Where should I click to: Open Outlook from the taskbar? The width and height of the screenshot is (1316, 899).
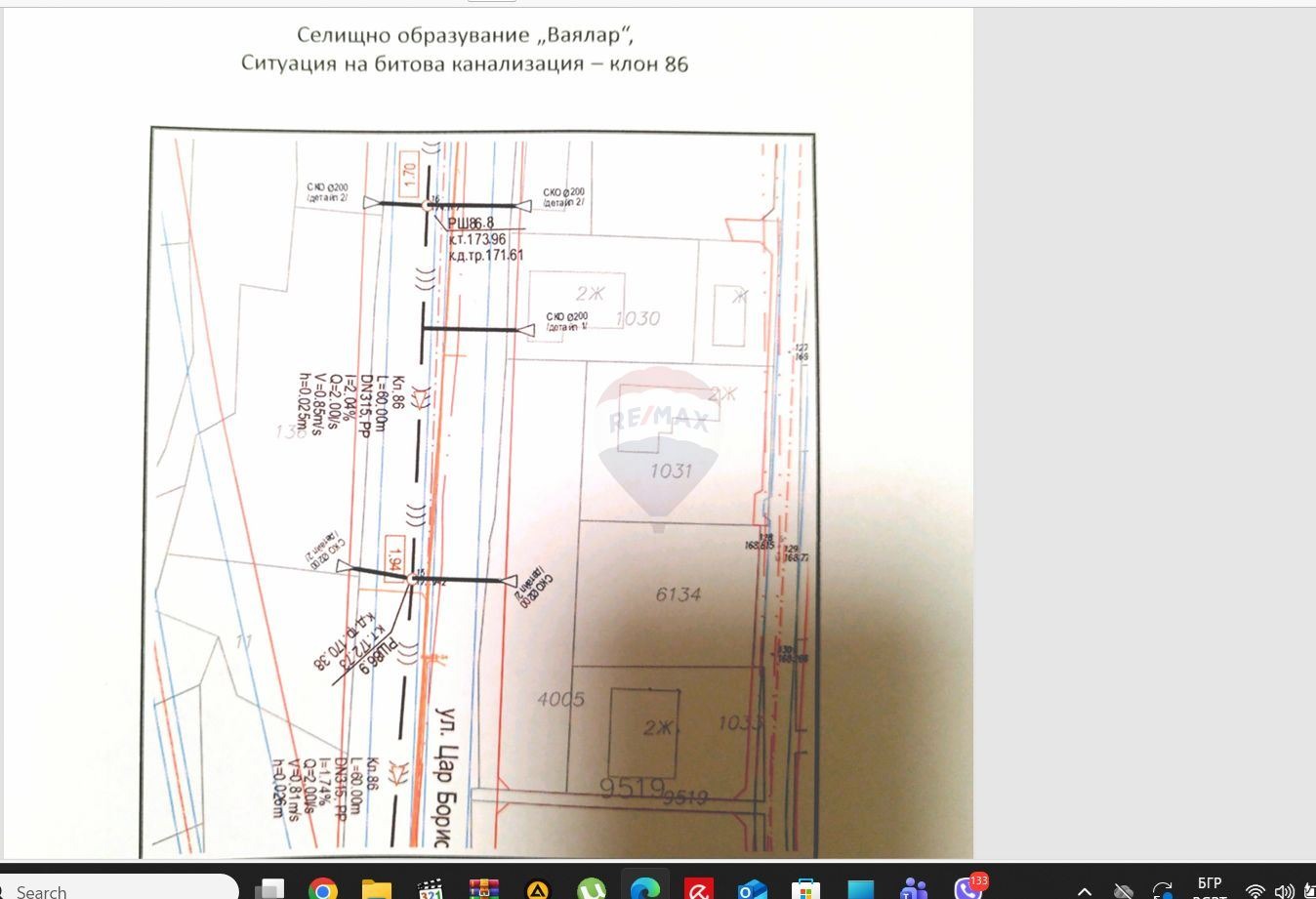(x=753, y=889)
